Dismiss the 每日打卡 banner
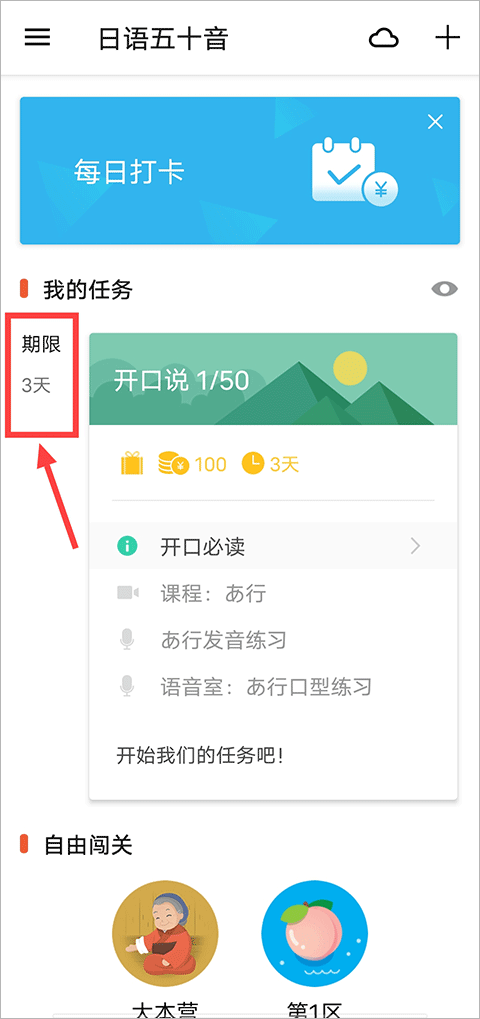The image size is (480, 1019). [435, 122]
